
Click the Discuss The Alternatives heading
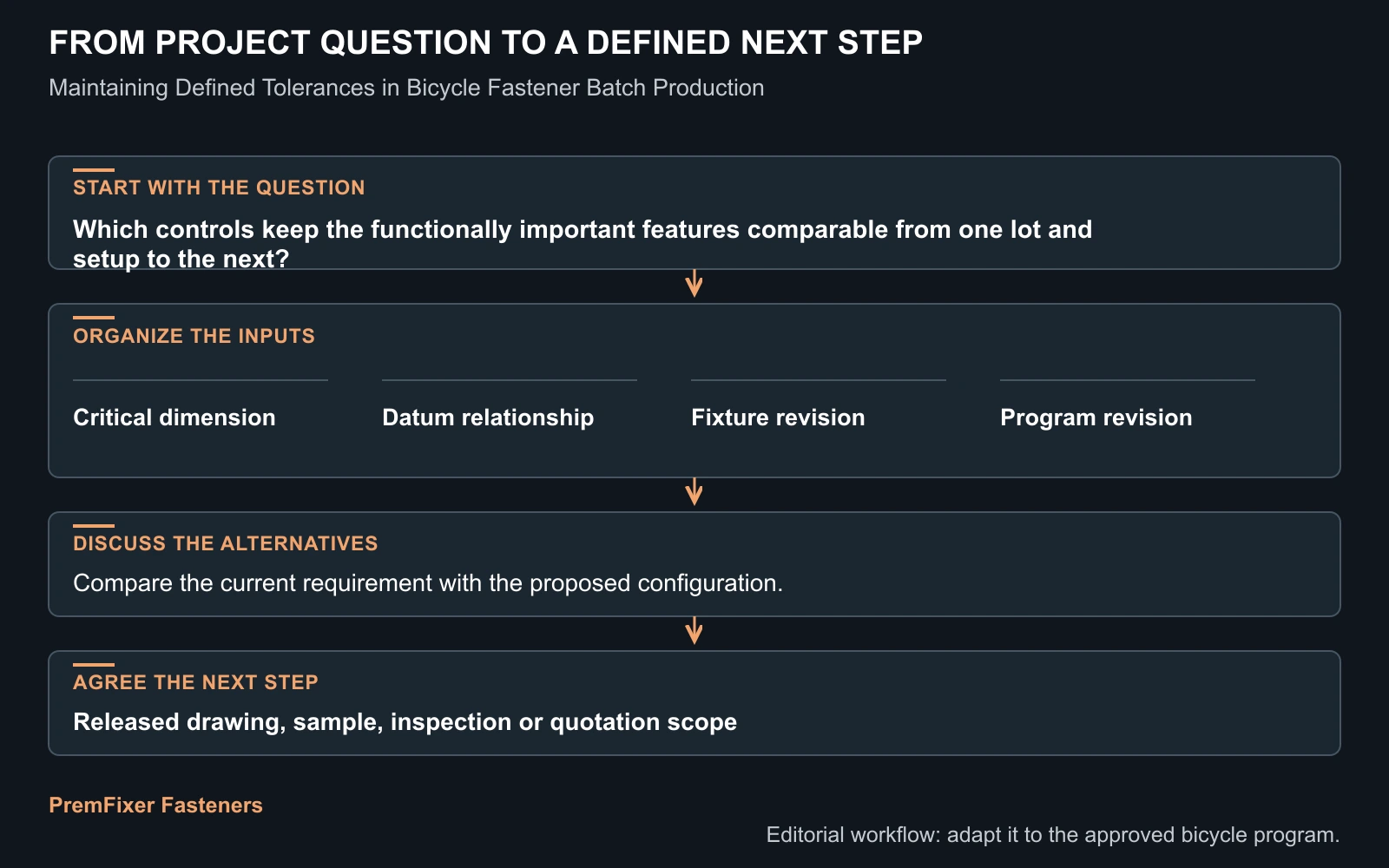click(226, 543)
